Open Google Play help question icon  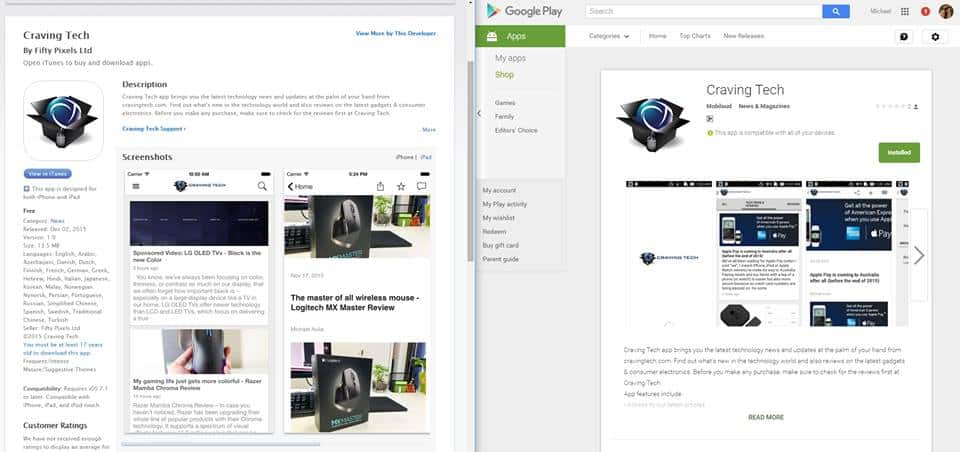point(904,37)
